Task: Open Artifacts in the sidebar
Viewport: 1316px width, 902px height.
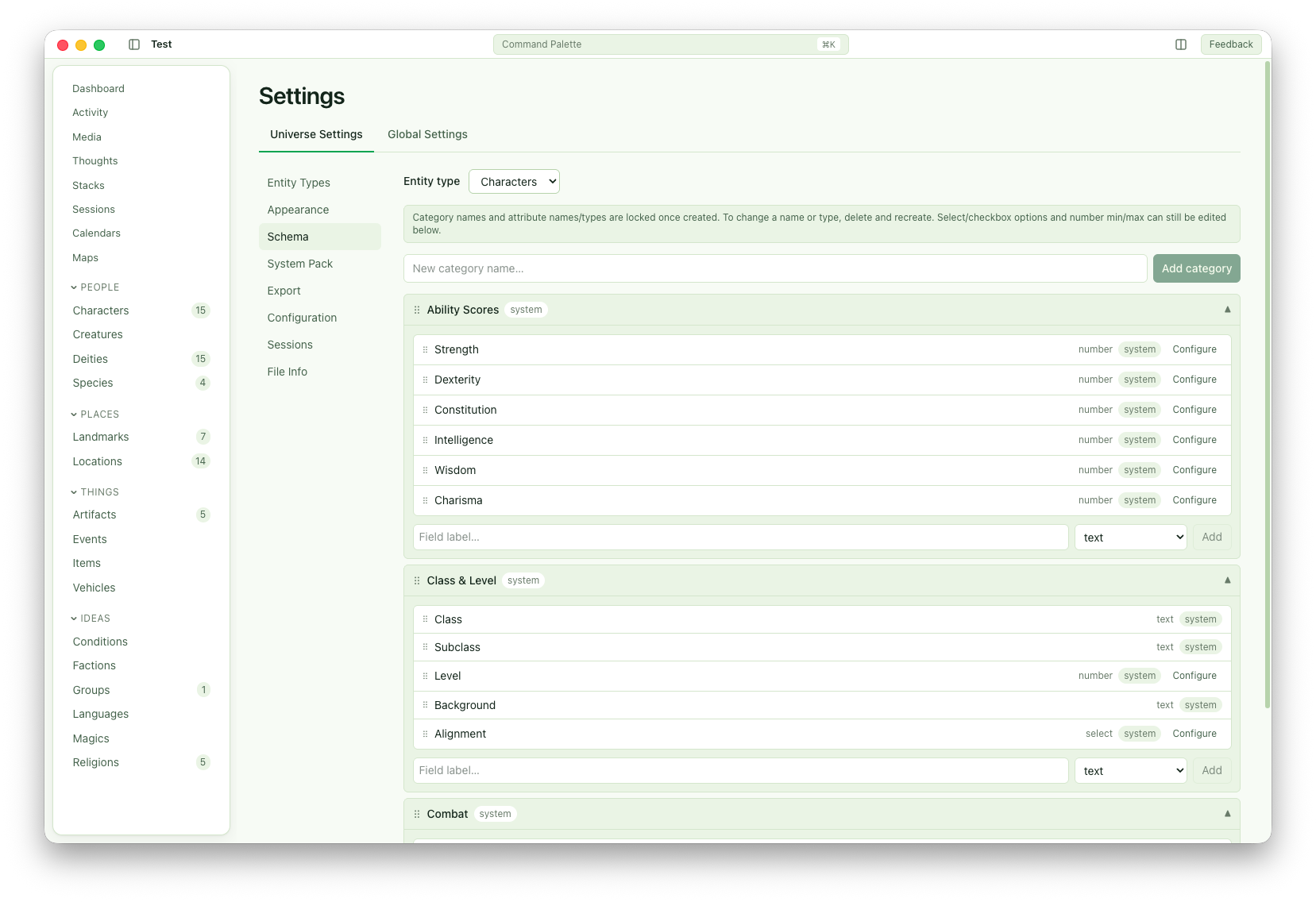Action: point(141,515)
